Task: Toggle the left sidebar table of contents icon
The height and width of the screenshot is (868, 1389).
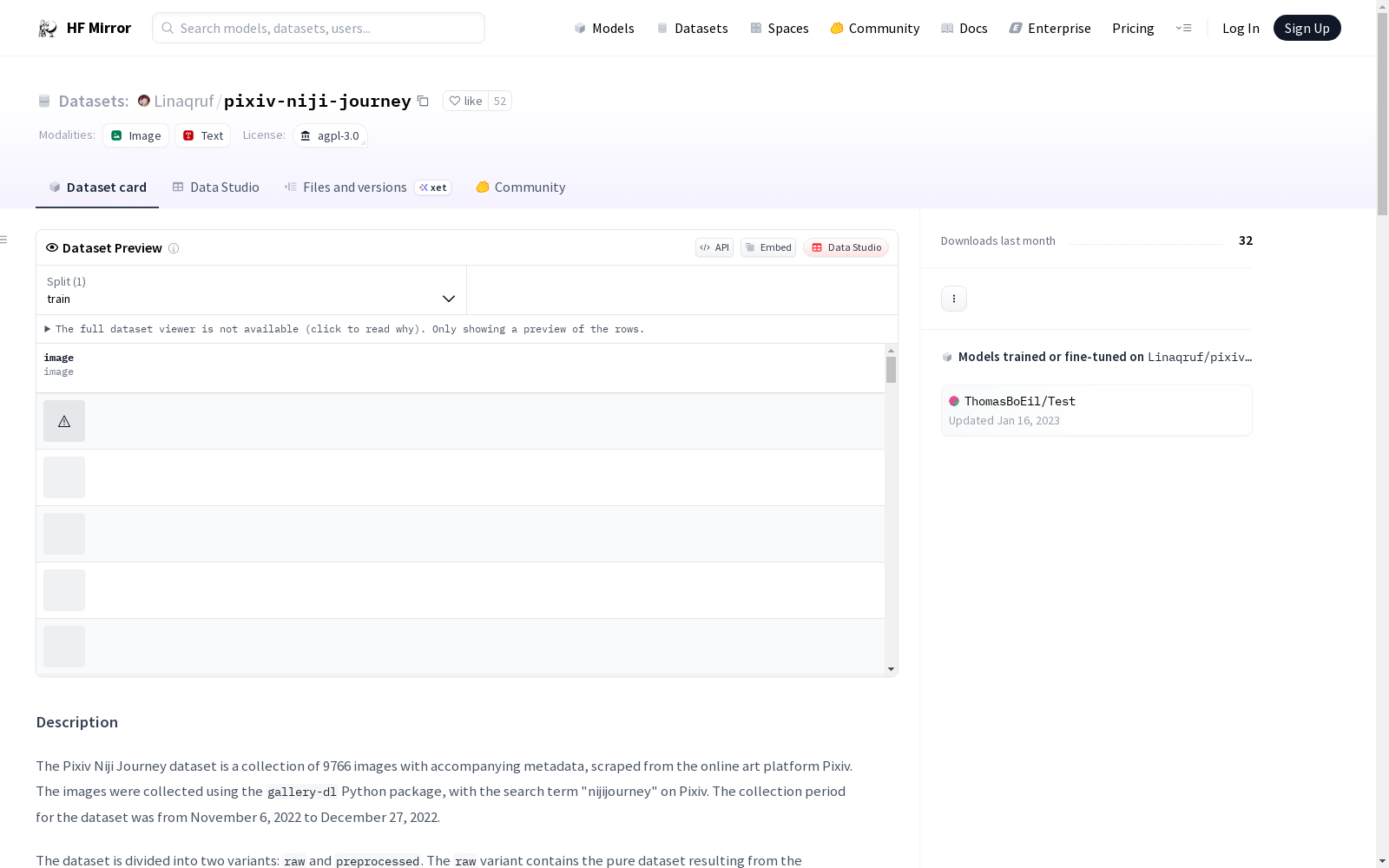Action: [x=3, y=240]
